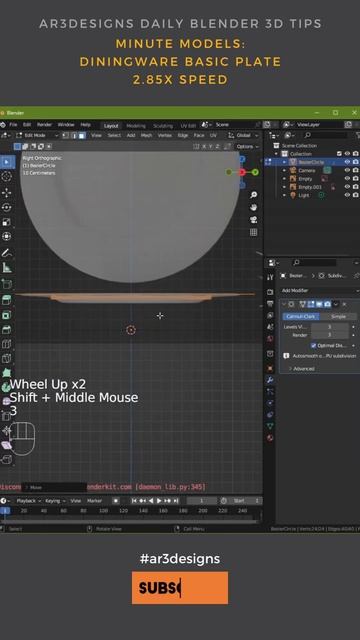Hide Empty.001 via eye icon

(x=347, y=187)
